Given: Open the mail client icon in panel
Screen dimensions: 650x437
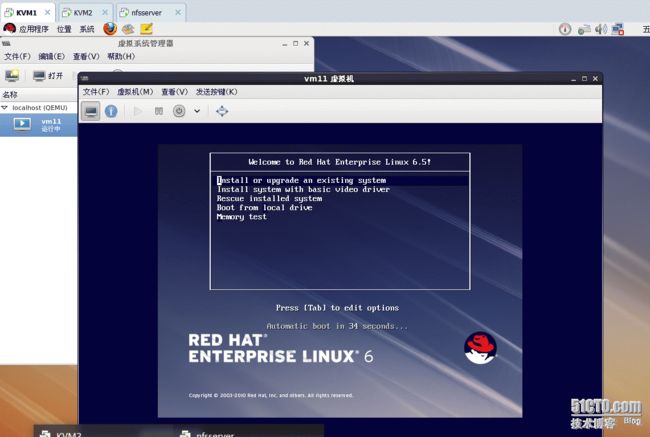Looking at the screenshot, I should coord(128,29).
